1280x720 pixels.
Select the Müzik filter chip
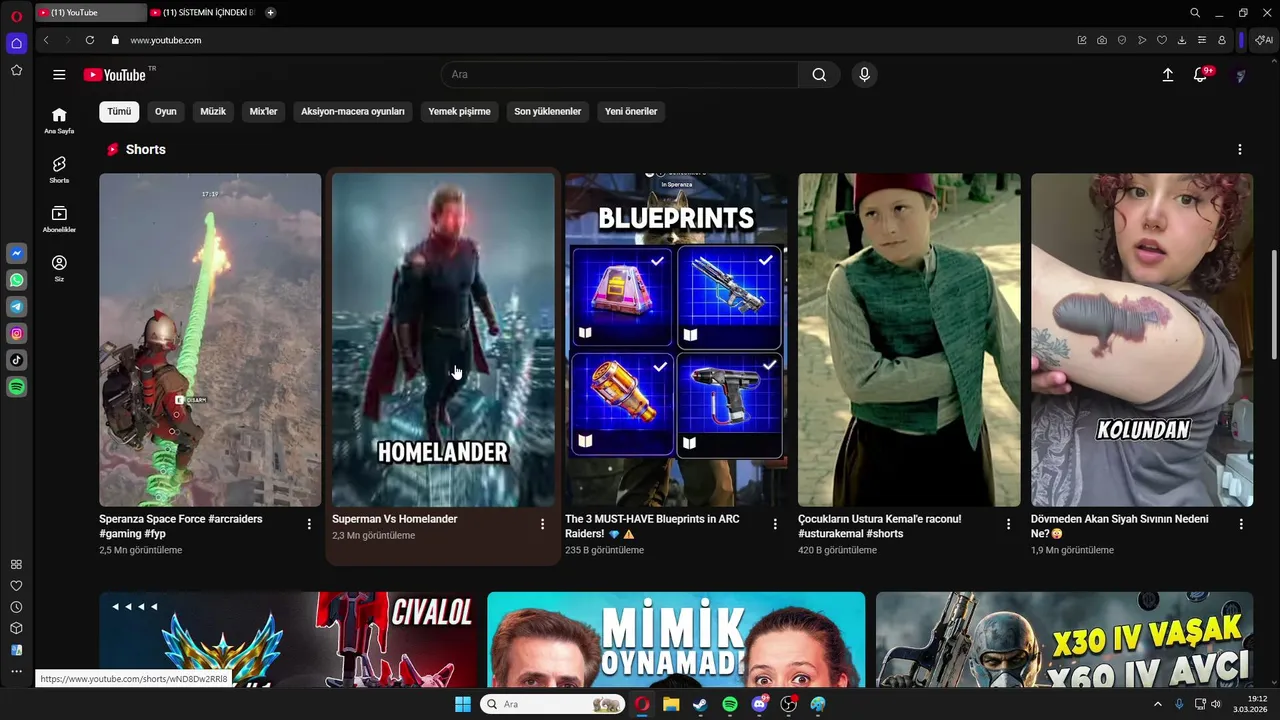coord(213,112)
